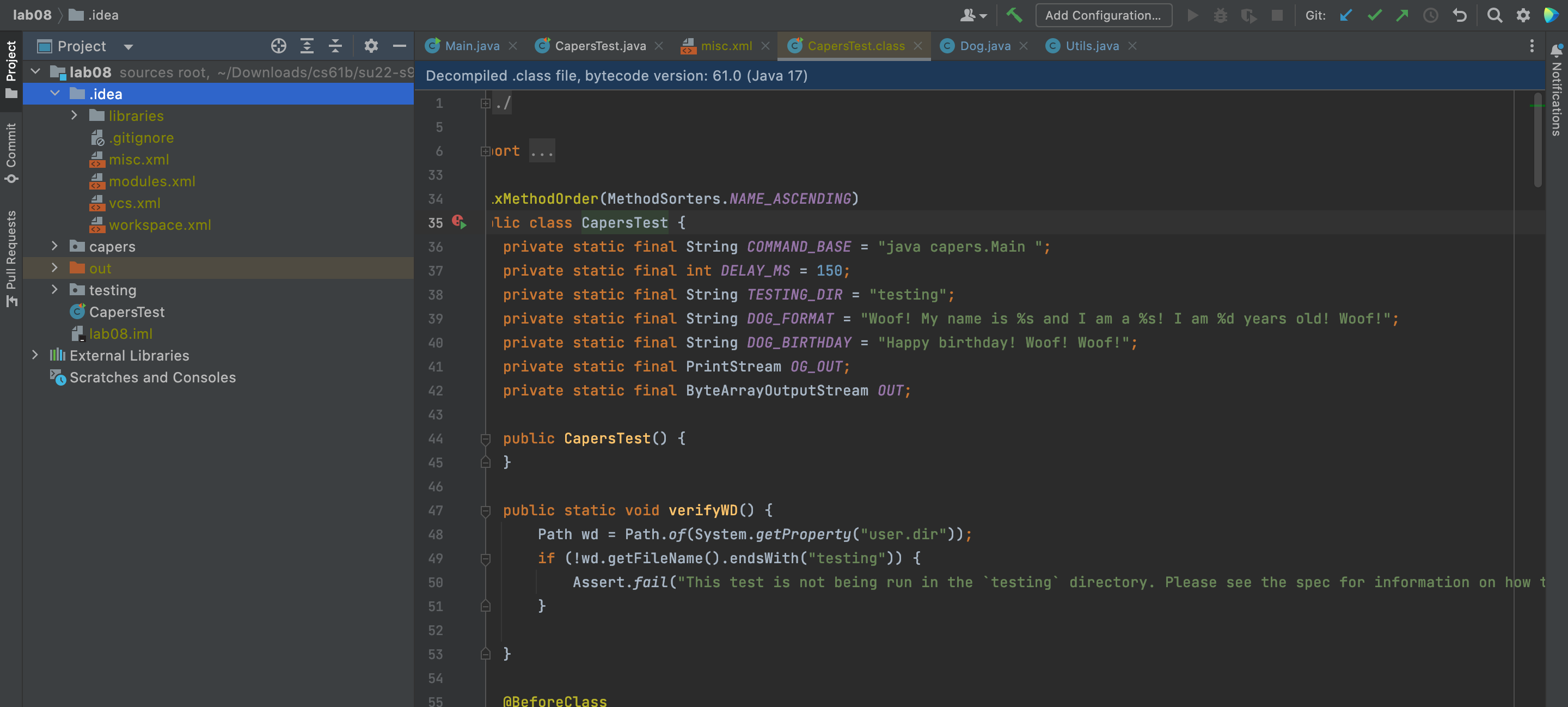Open the Commit tool window button
Screen dimensions: 1568x707
[x=11, y=153]
